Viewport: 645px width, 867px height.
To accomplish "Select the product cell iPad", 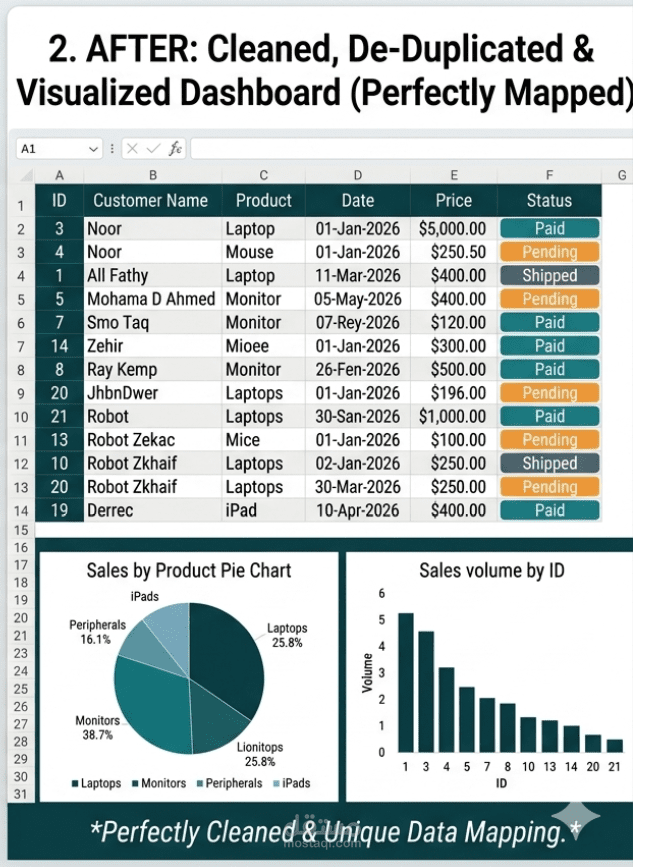I will [x=264, y=510].
